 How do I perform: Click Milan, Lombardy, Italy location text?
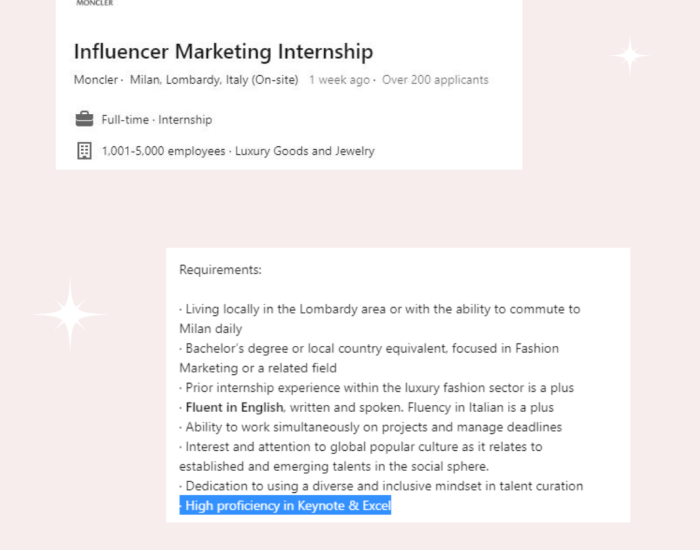(x=214, y=80)
